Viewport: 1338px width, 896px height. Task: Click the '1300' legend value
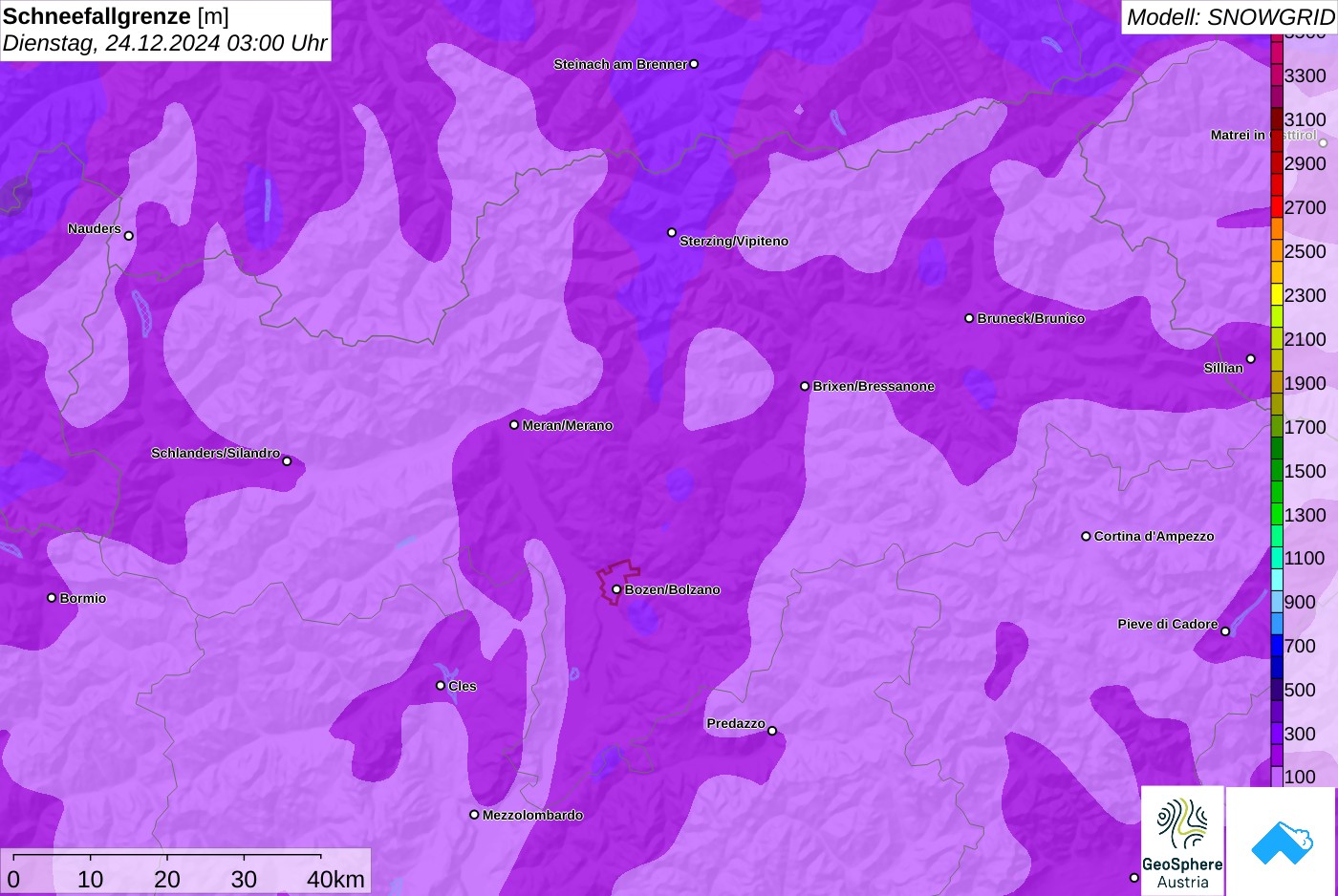[1305, 515]
